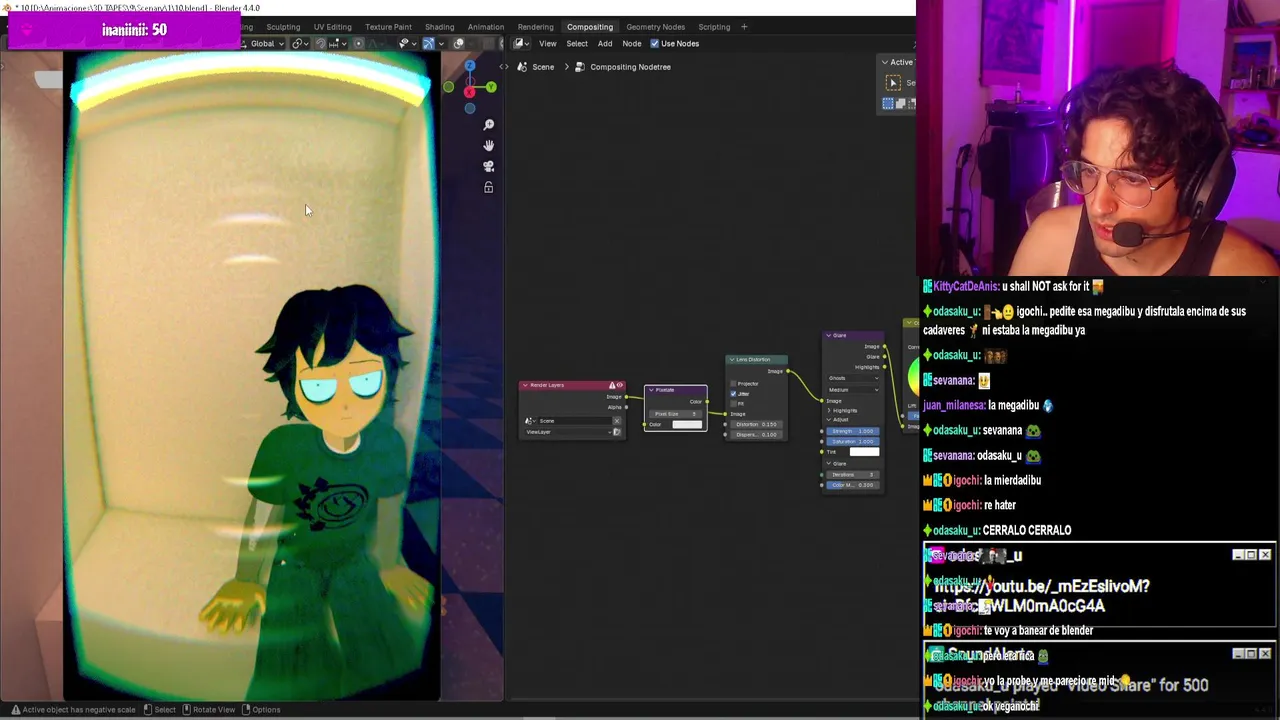The image size is (1280, 720).
Task: Click the lock camera to view icon
Action: [489, 187]
